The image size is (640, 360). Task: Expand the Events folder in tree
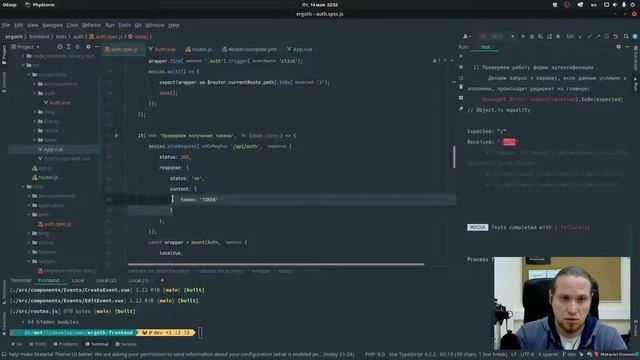point(35,121)
